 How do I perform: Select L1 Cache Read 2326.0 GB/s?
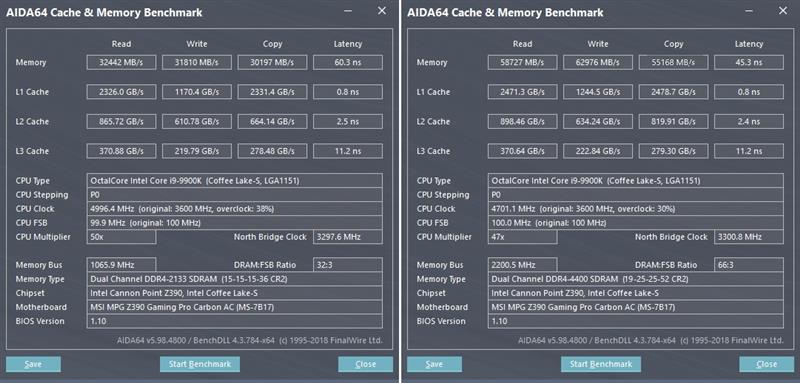point(121,92)
